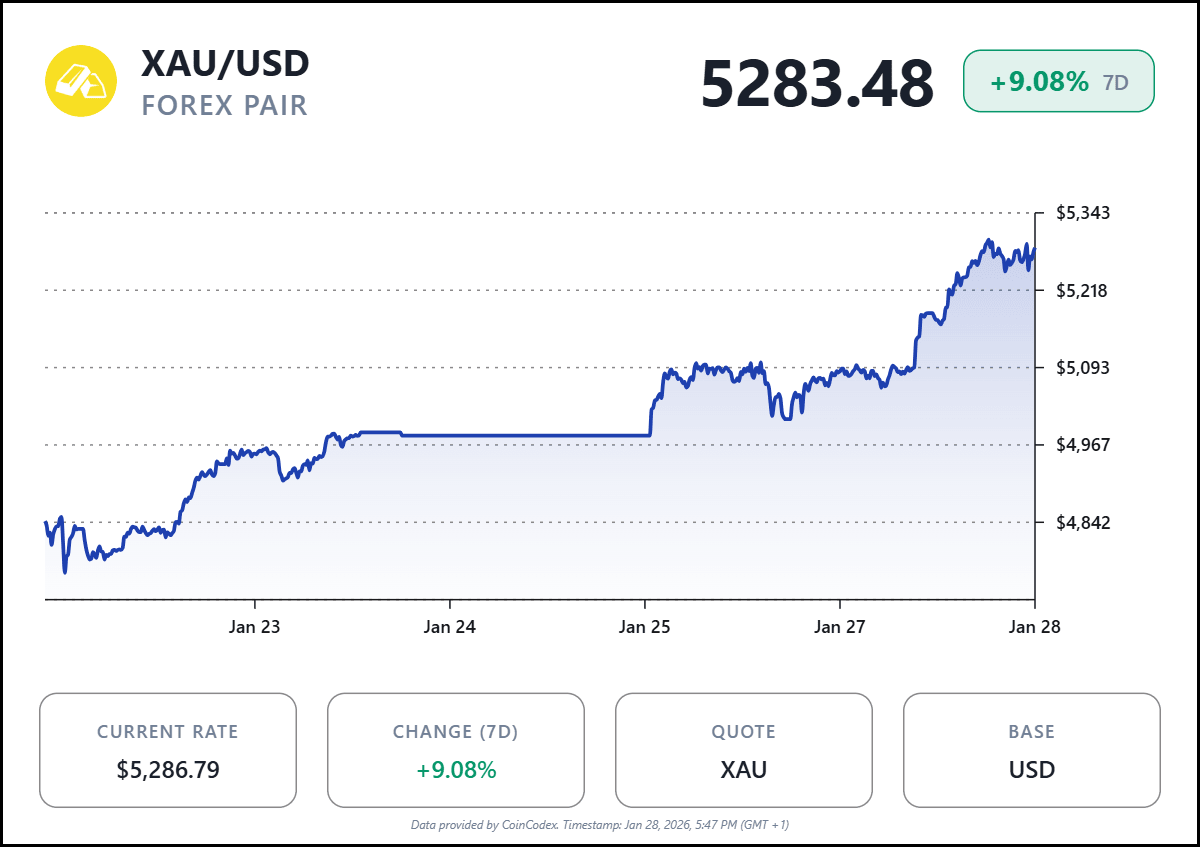The image size is (1200, 847).
Task: Expand the $4,967 axis level marker
Action: [x=1083, y=443]
